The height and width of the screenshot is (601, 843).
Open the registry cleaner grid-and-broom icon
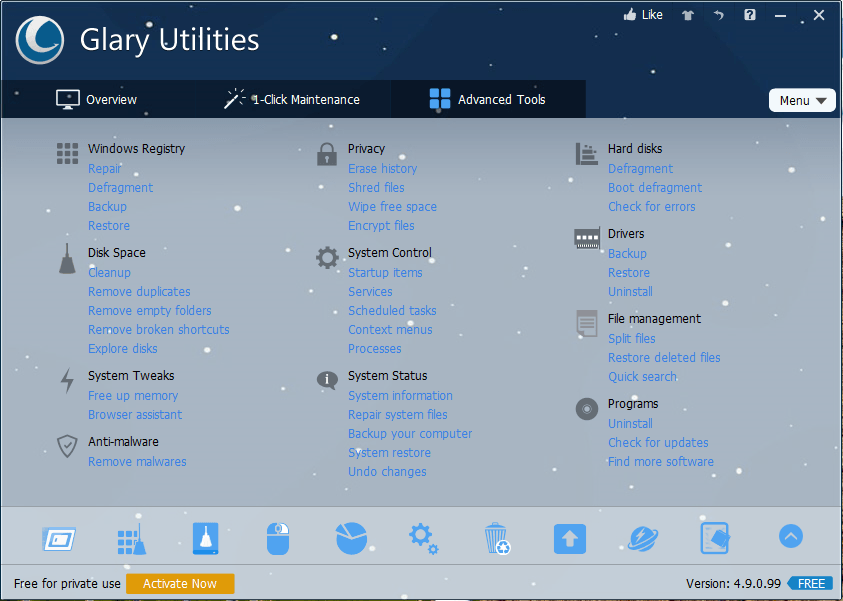click(x=132, y=539)
